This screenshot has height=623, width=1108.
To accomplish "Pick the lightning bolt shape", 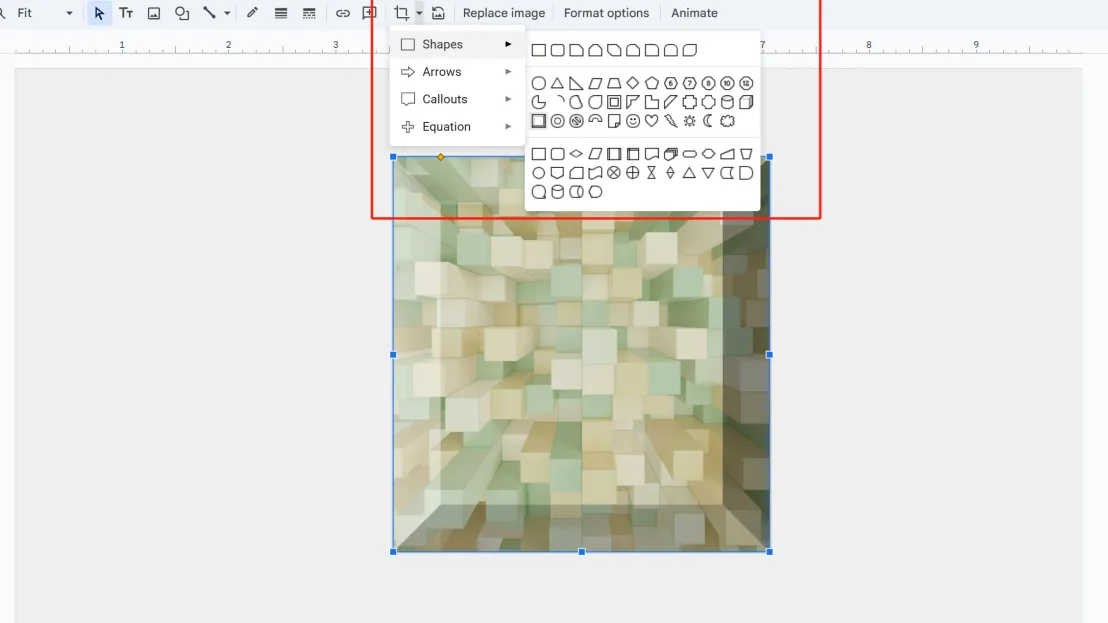I will point(671,121).
